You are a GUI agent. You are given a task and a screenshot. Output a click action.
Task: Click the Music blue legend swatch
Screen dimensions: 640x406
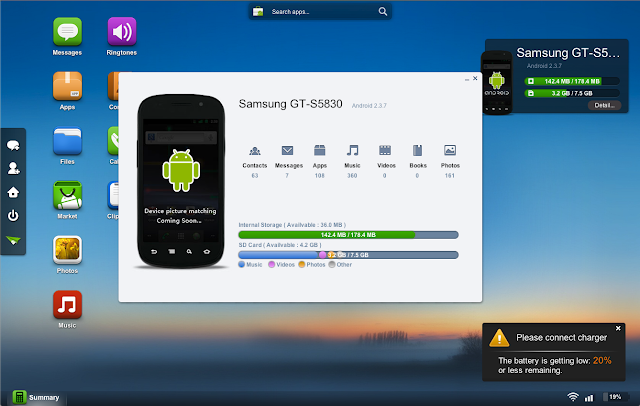pyautogui.click(x=242, y=264)
